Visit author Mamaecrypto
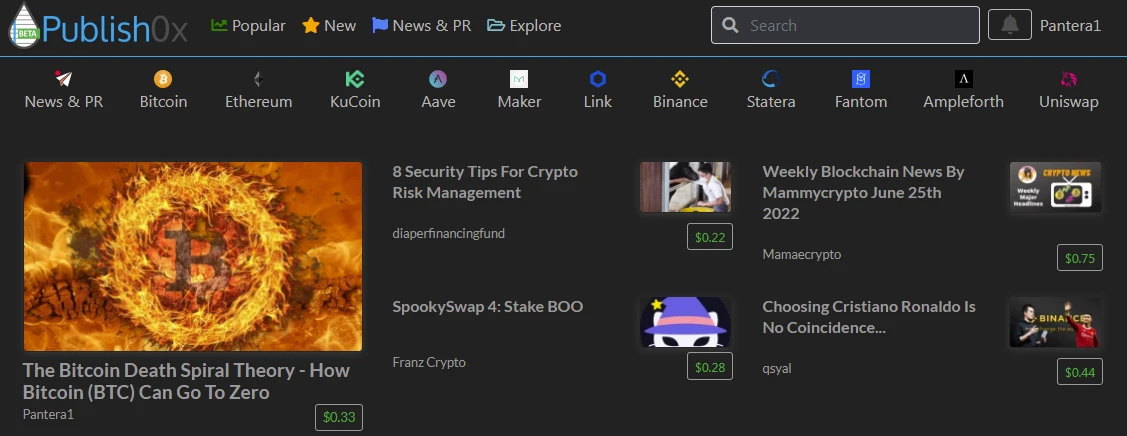 (x=802, y=254)
